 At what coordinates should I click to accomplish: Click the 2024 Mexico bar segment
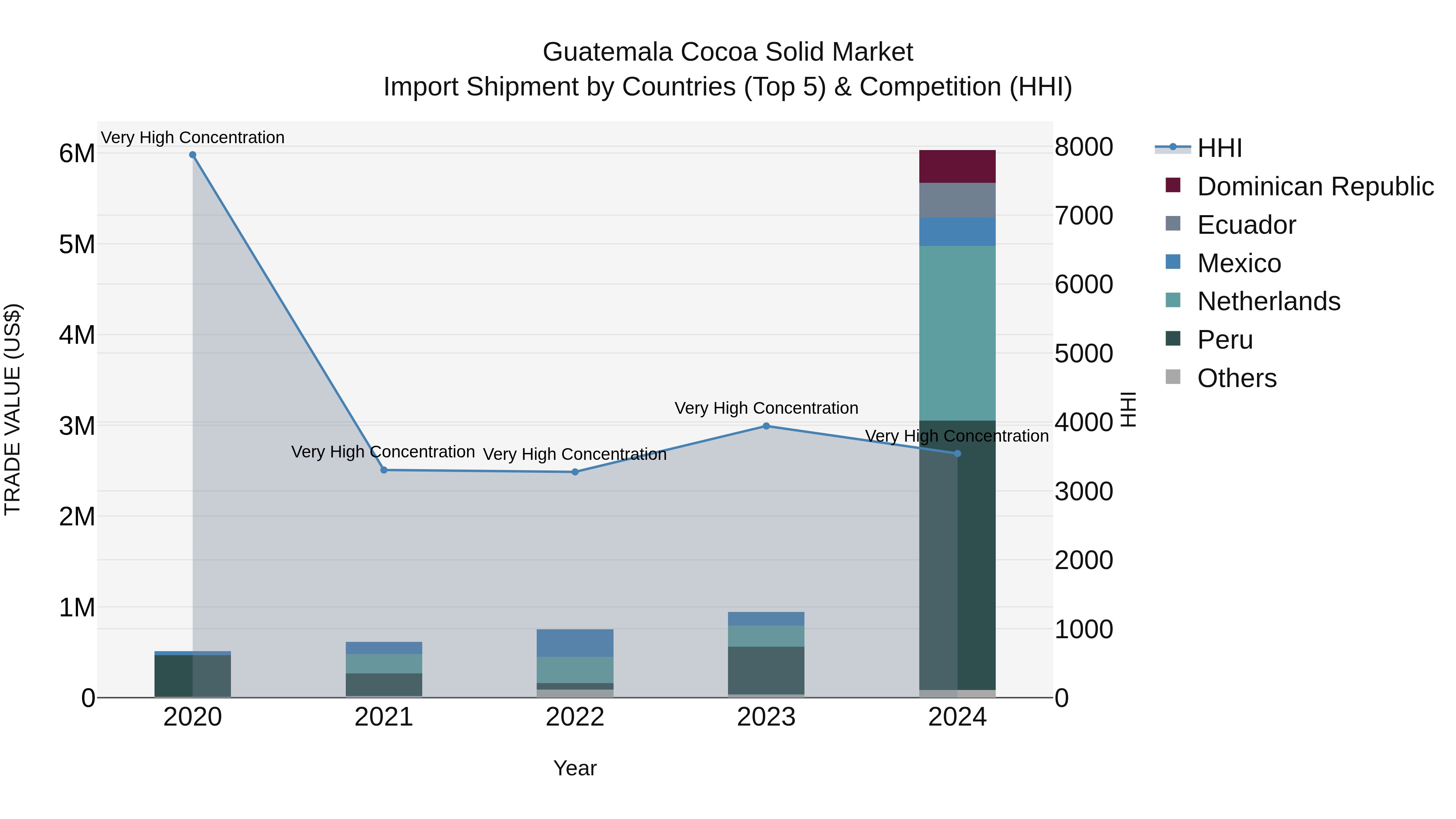[957, 232]
